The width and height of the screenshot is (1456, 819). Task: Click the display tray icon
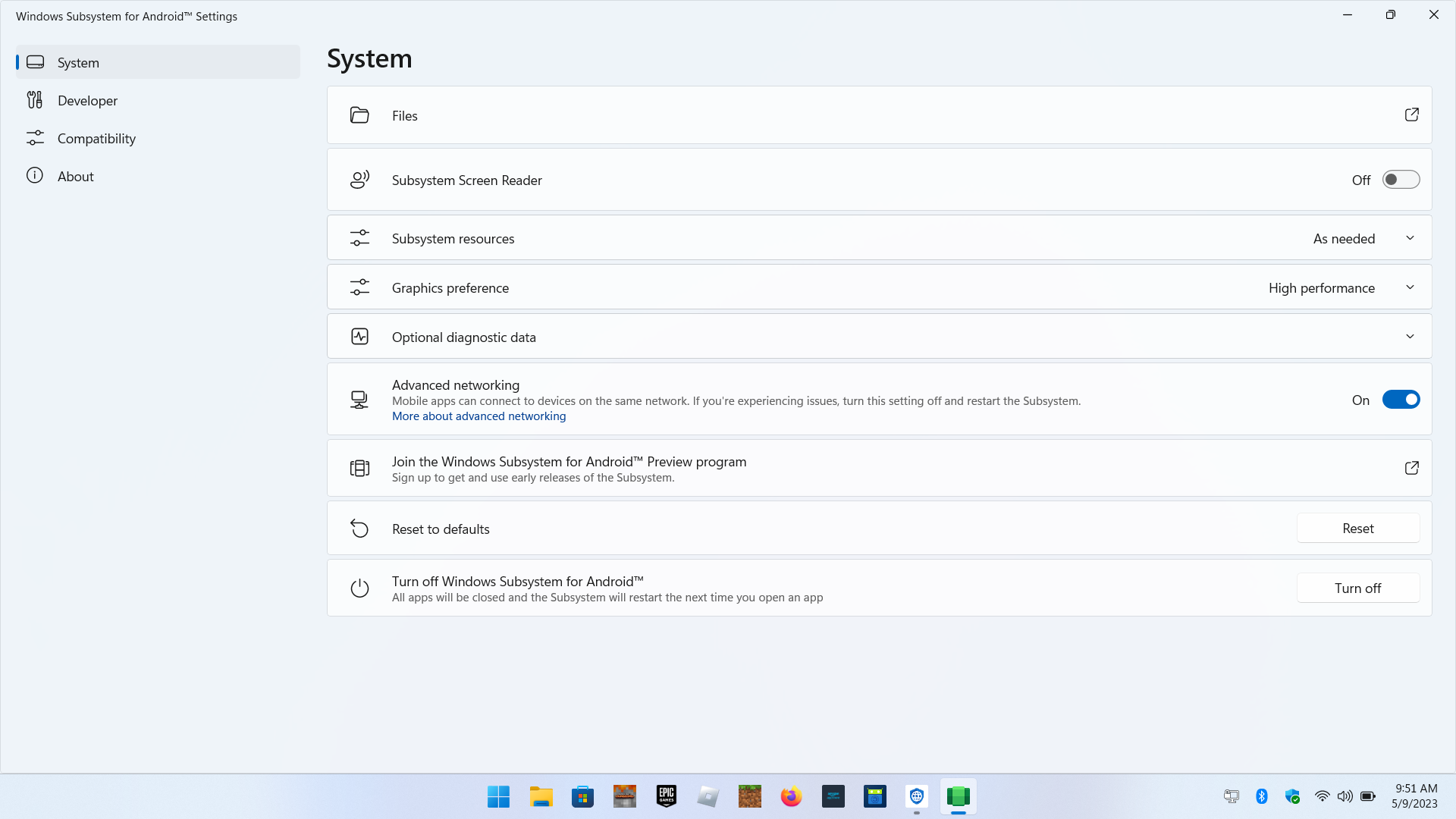1232,796
